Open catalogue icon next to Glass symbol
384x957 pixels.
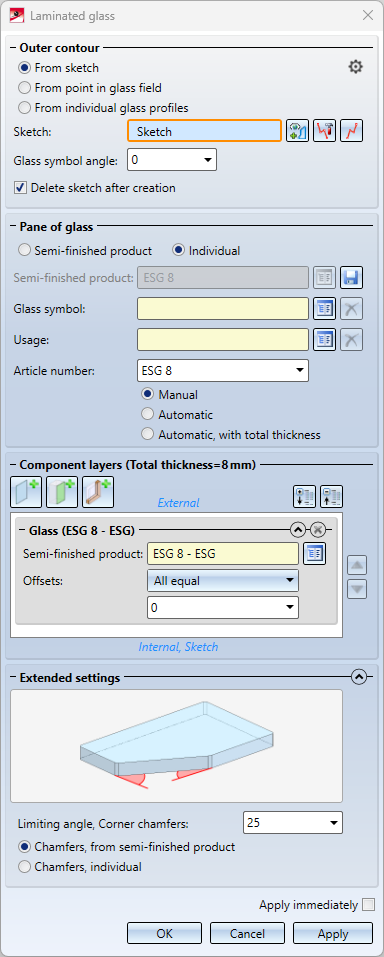tap(325, 309)
